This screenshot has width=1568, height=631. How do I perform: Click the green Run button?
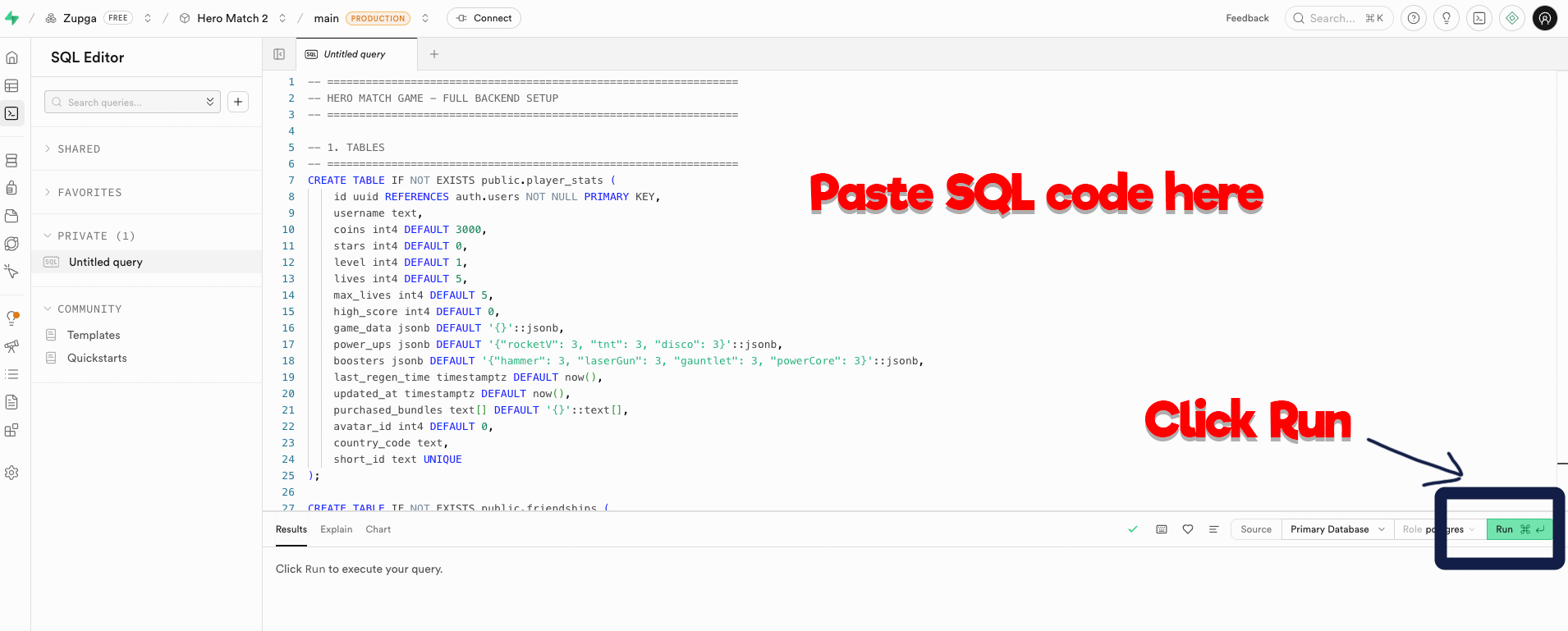[1520, 529]
